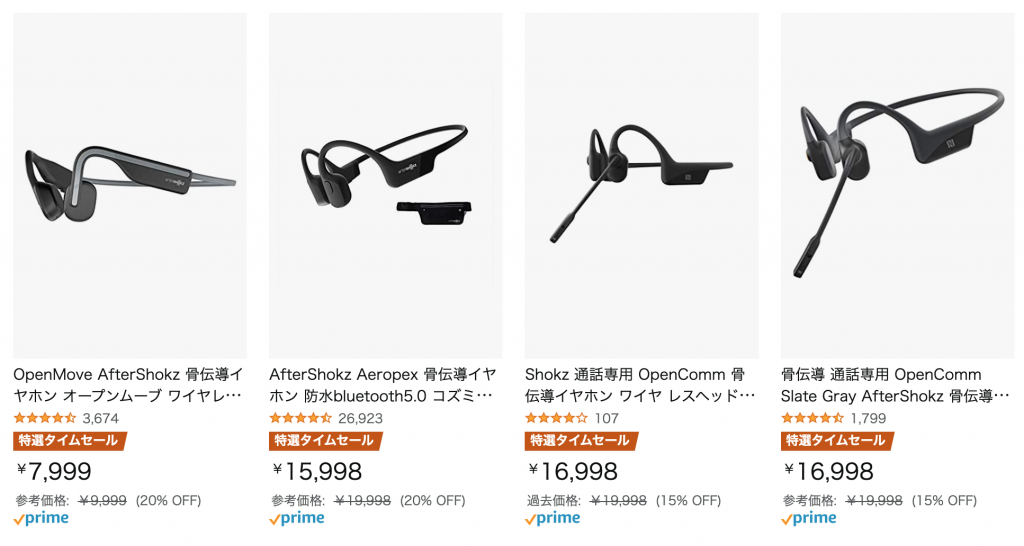View the 3,674 customer reviews
Image resolution: width=1024 pixels, height=546 pixels.
(x=101, y=418)
